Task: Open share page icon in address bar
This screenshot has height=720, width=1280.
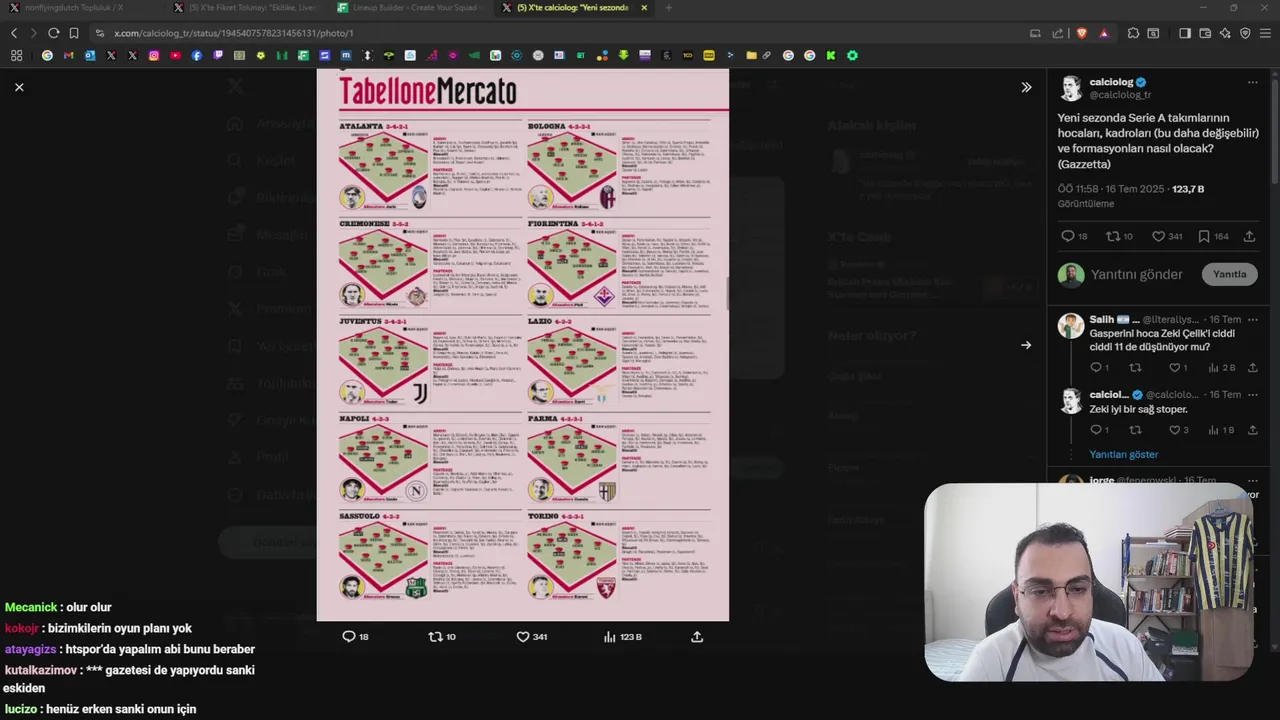Action: 1058,33
